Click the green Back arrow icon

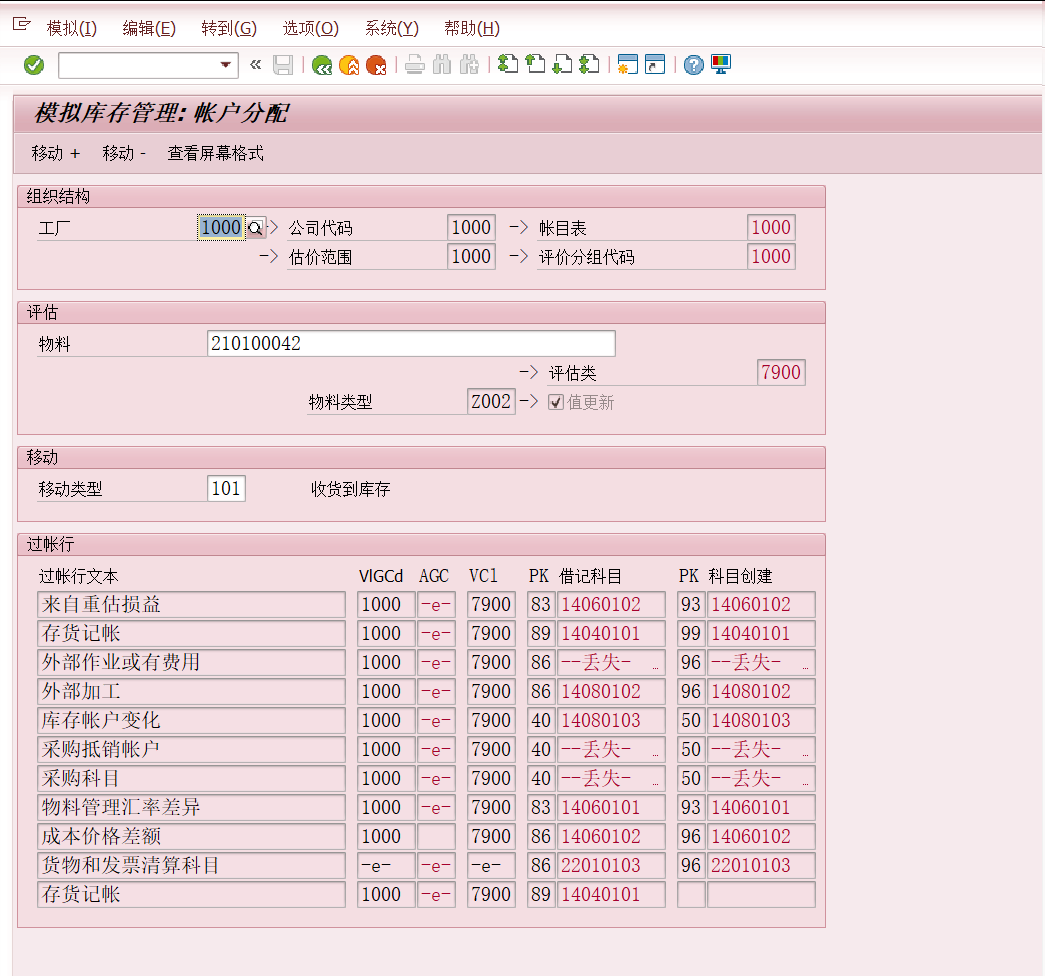(x=322, y=65)
